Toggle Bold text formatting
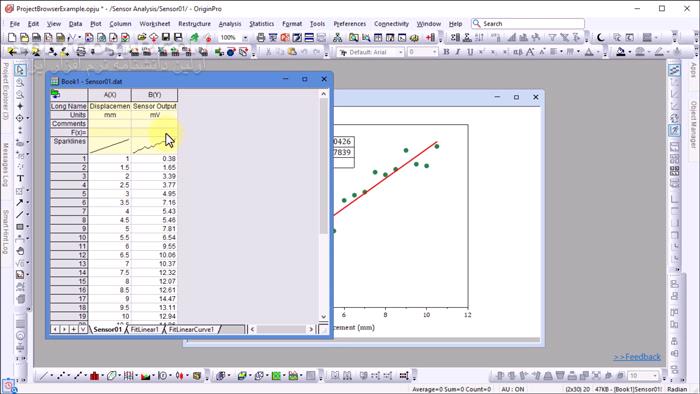 point(446,52)
